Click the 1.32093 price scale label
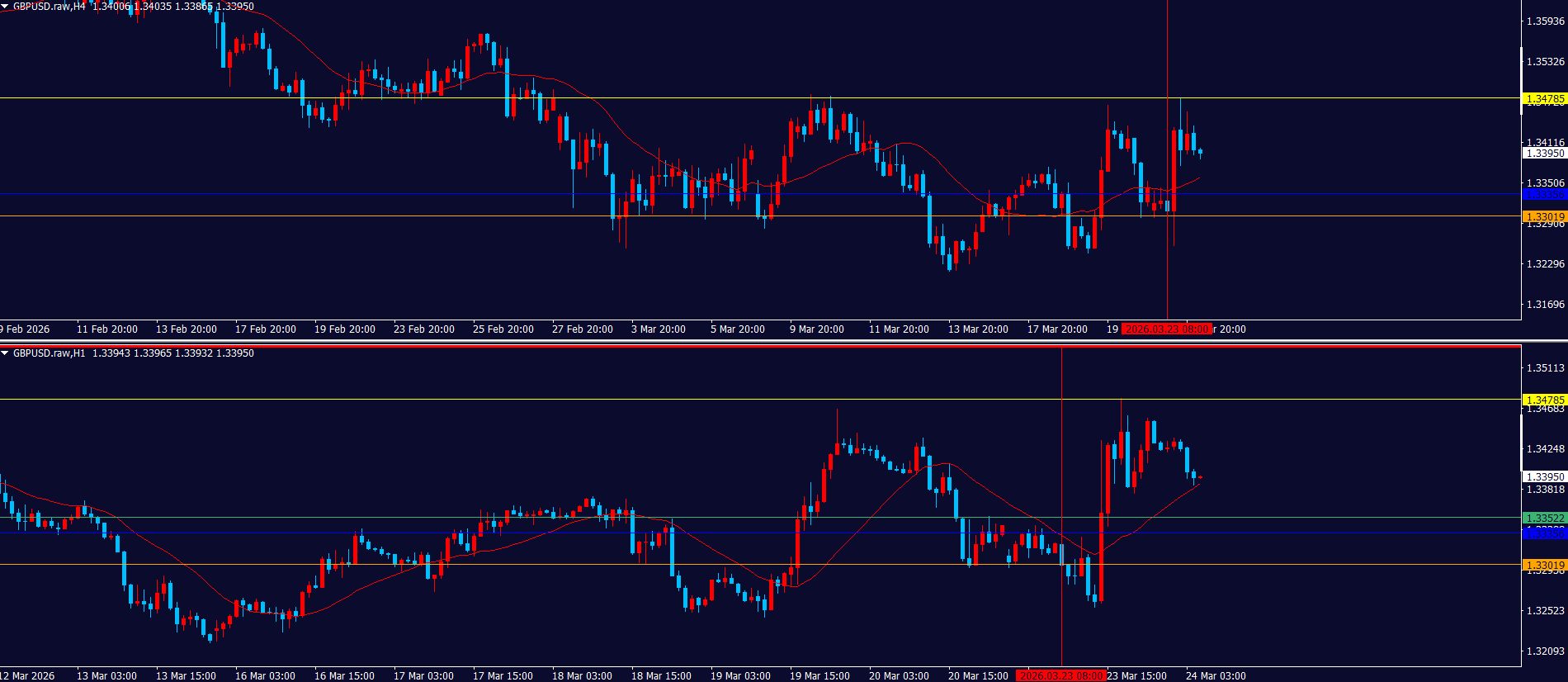The height and width of the screenshot is (682, 1568). pyautogui.click(x=1545, y=651)
